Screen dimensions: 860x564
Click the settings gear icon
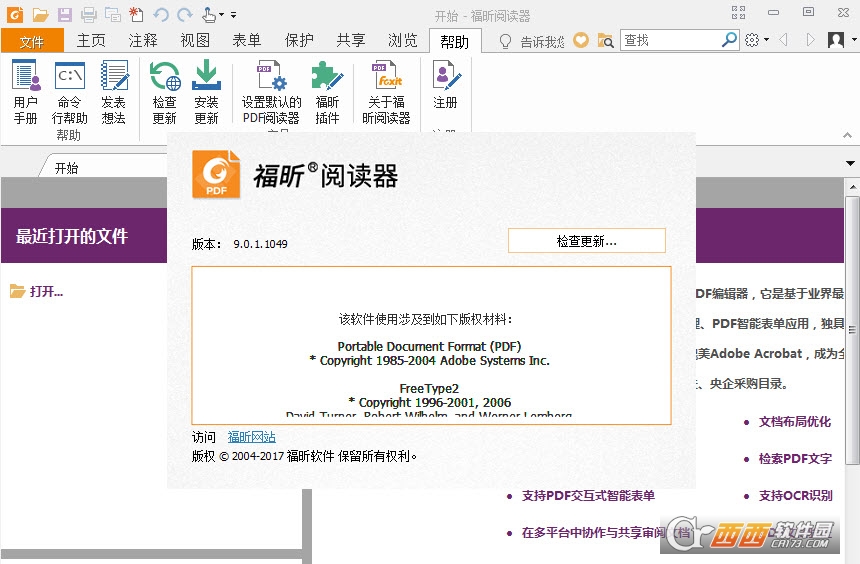(x=752, y=40)
